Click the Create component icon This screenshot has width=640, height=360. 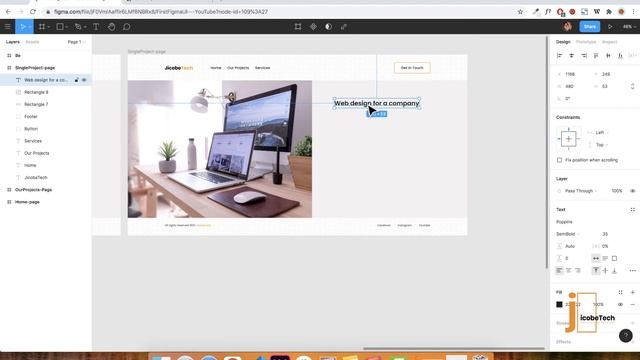pyautogui.click(x=313, y=27)
